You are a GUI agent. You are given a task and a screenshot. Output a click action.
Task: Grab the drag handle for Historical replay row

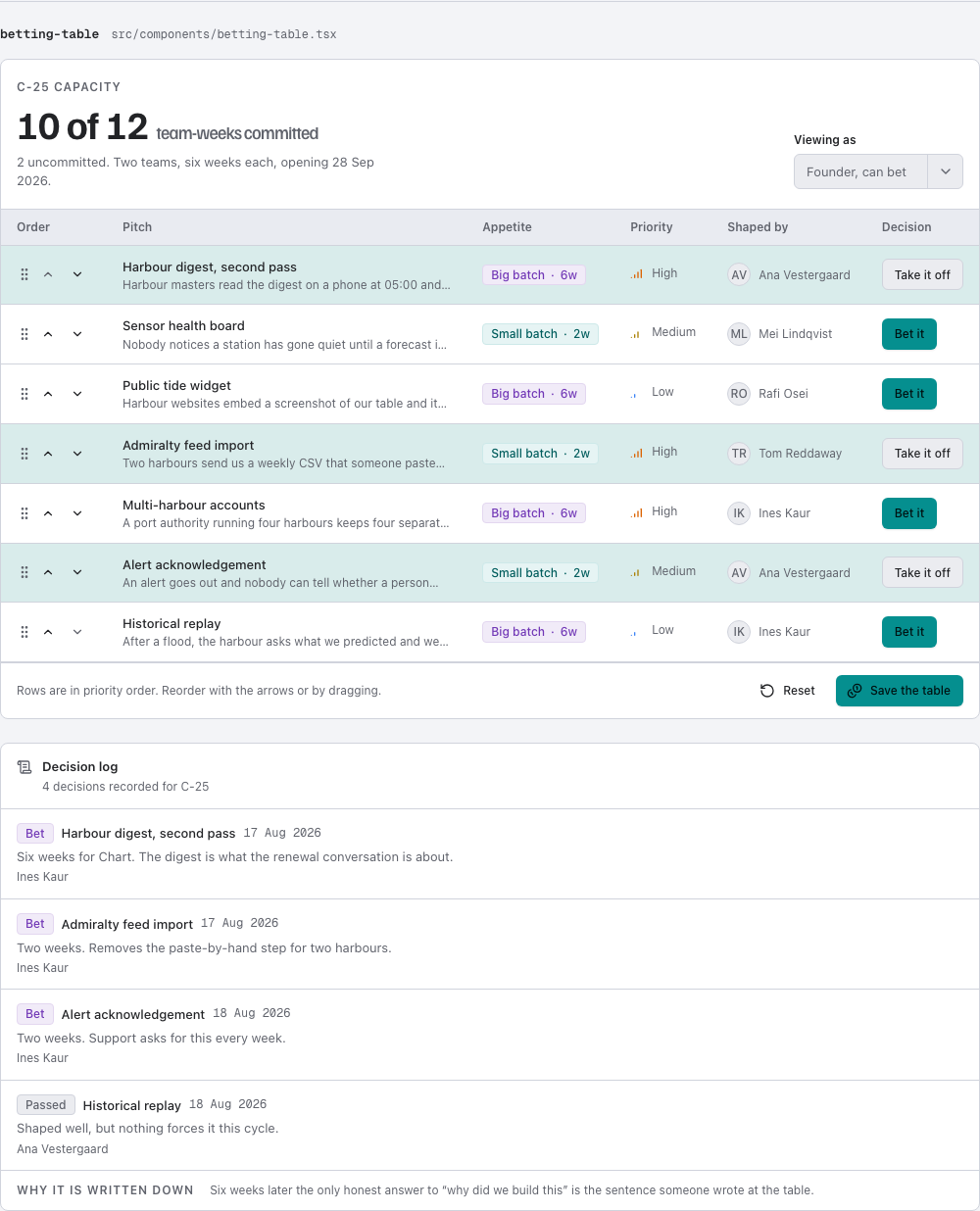click(x=24, y=632)
